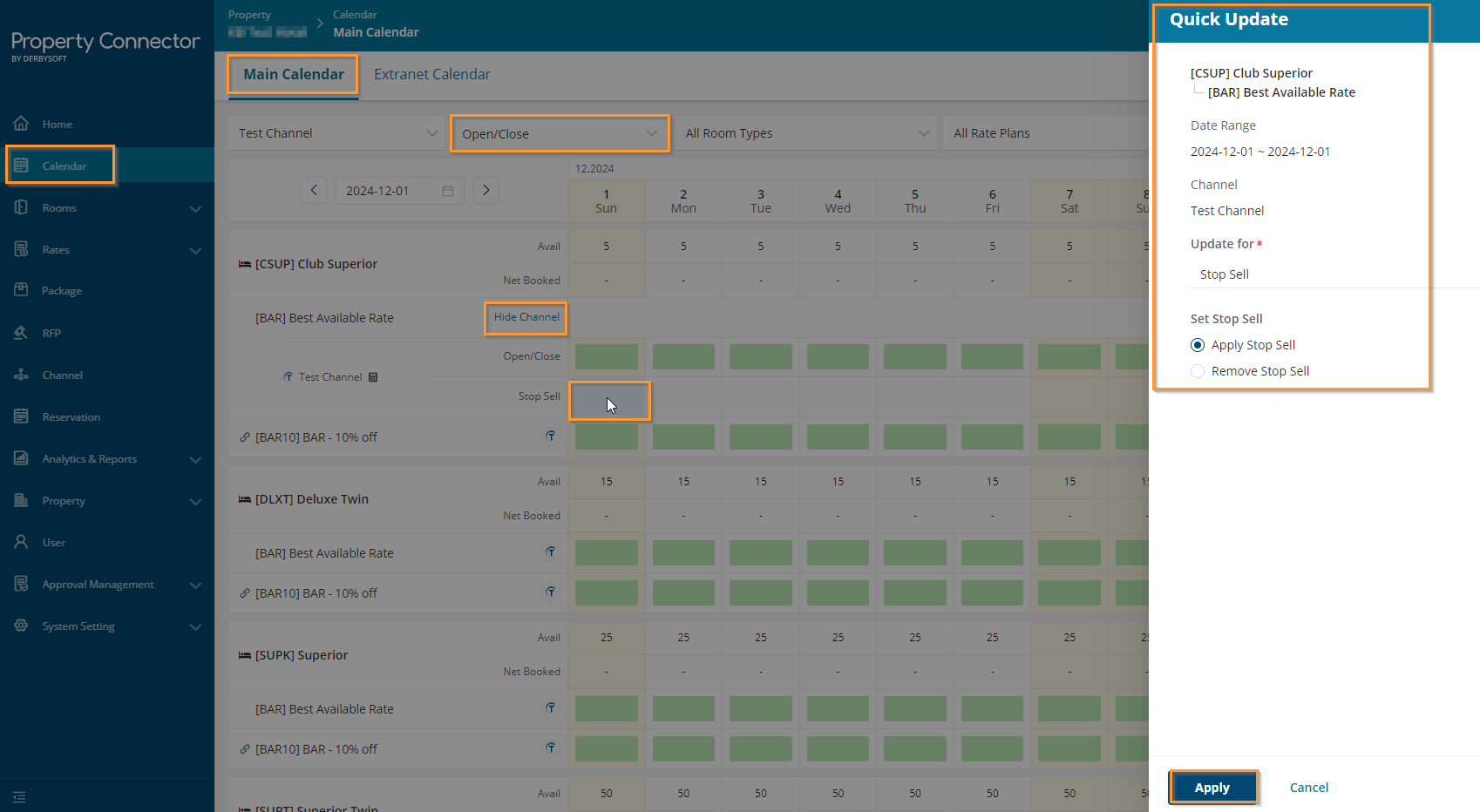Expand the System Setting chevron
Image resolution: width=1480 pixels, height=812 pixels.
[195, 626]
